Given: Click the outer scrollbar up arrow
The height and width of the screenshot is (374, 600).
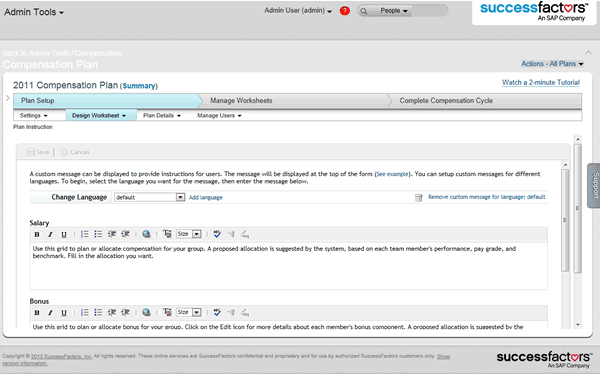Looking at the screenshot, I should (578, 139).
